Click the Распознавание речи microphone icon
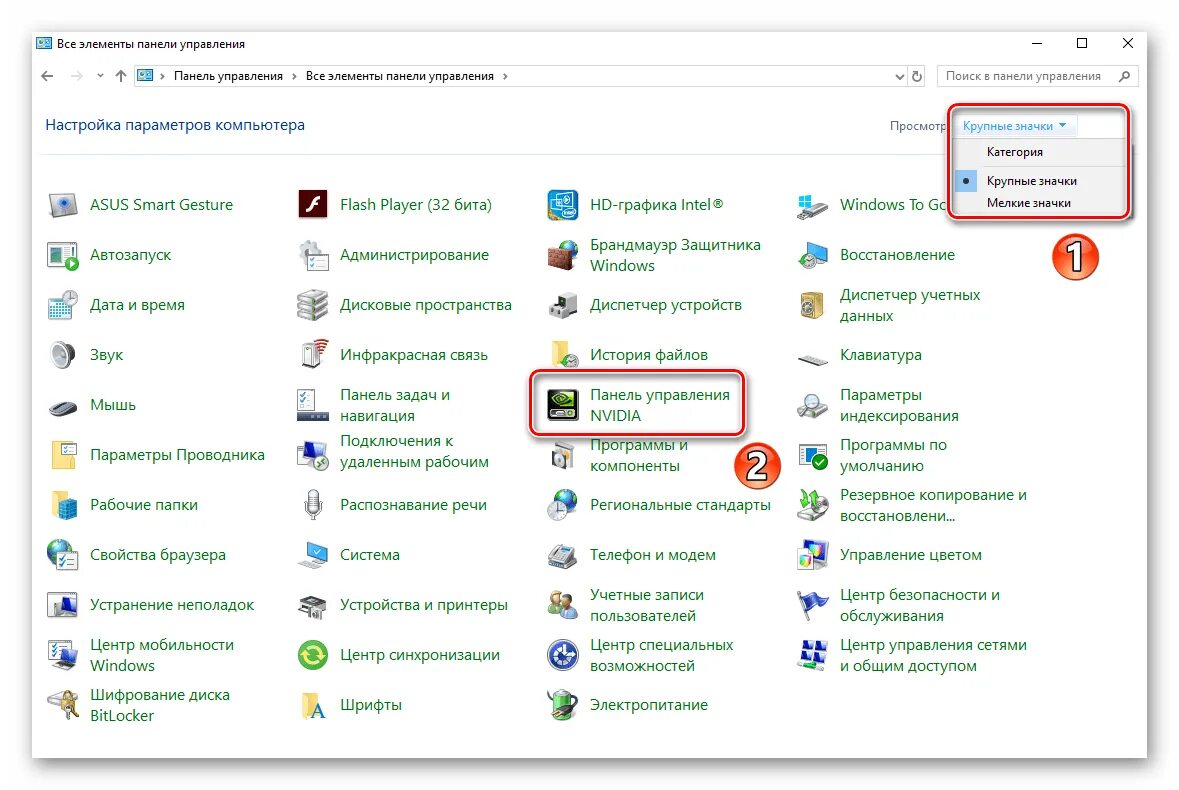 (313, 504)
